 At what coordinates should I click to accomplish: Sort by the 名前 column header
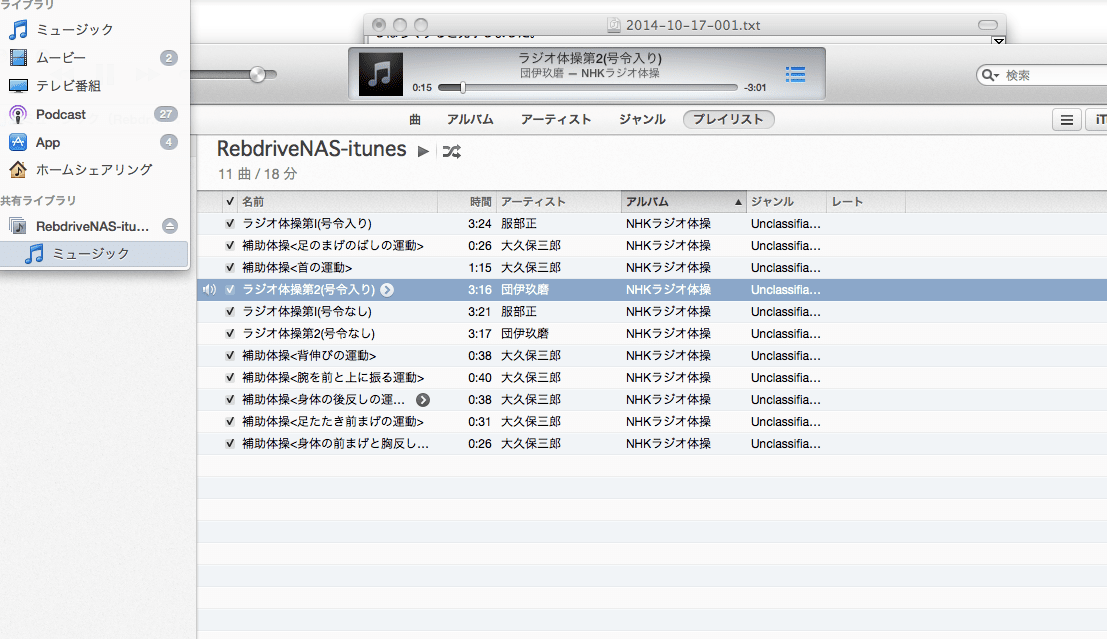pos(337,201)
